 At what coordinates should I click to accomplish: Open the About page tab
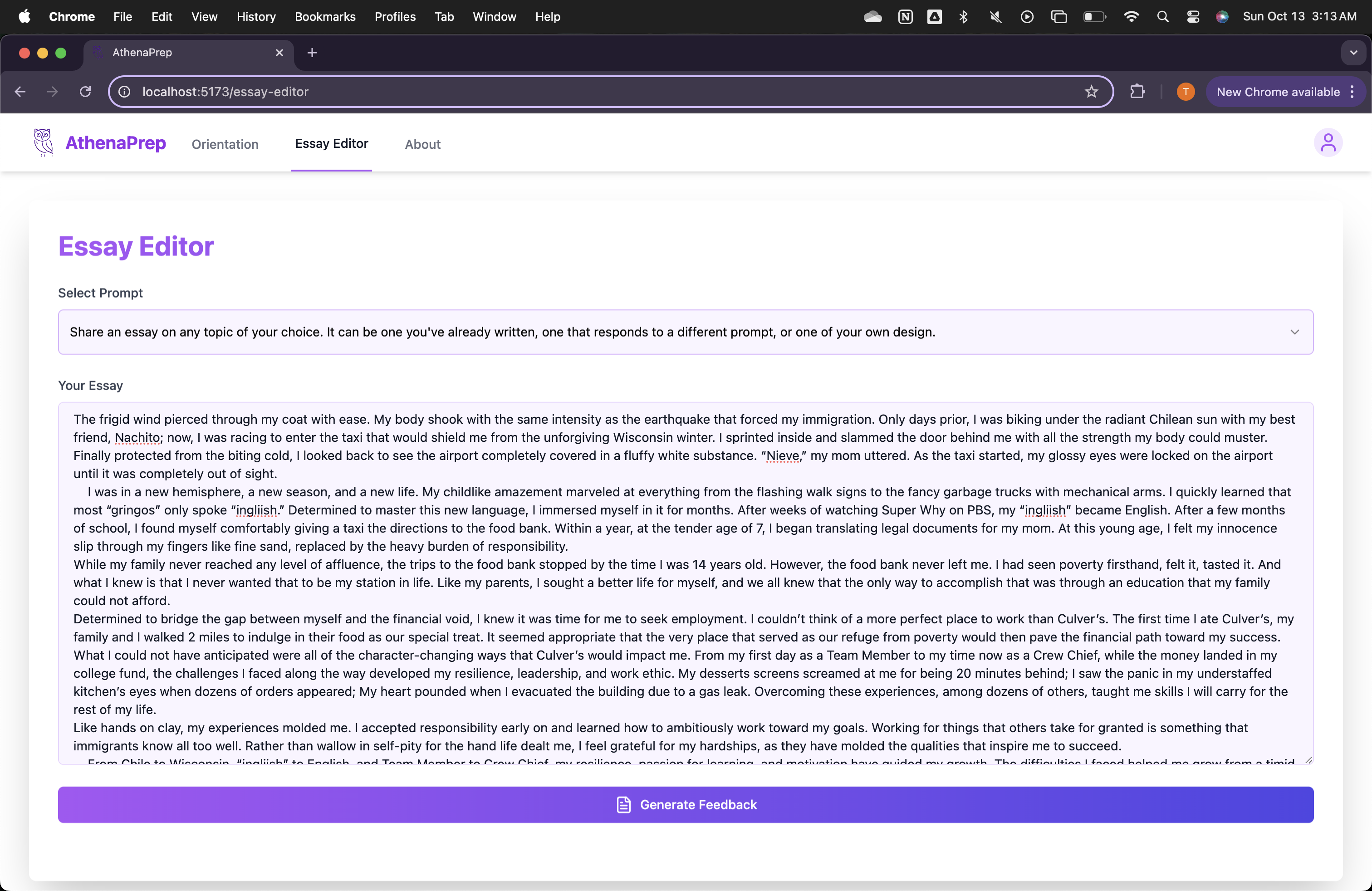[422, 144]
